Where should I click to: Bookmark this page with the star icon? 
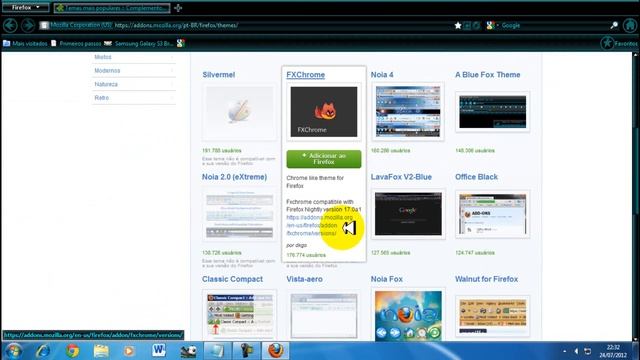click(458, 25)
